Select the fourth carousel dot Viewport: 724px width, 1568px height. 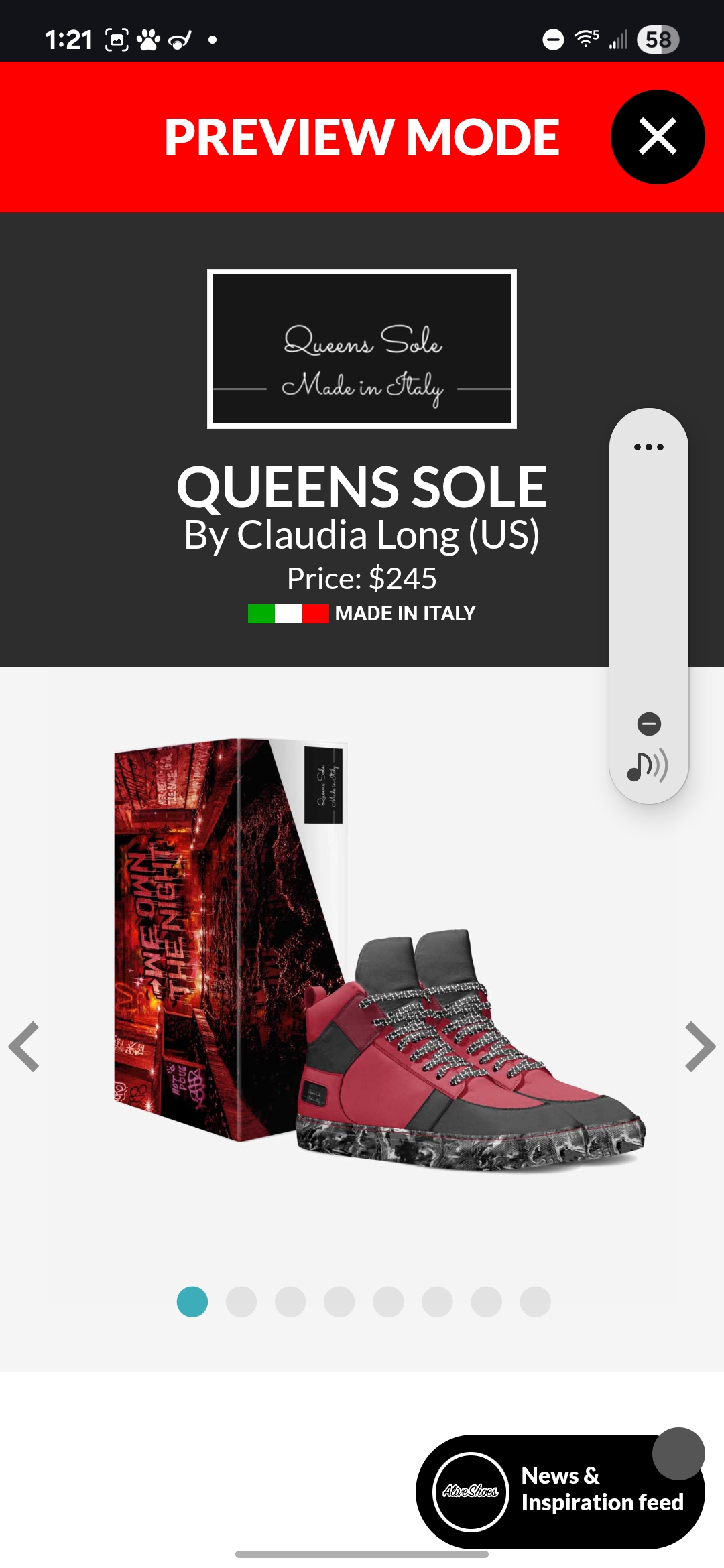coord(339,1301)
